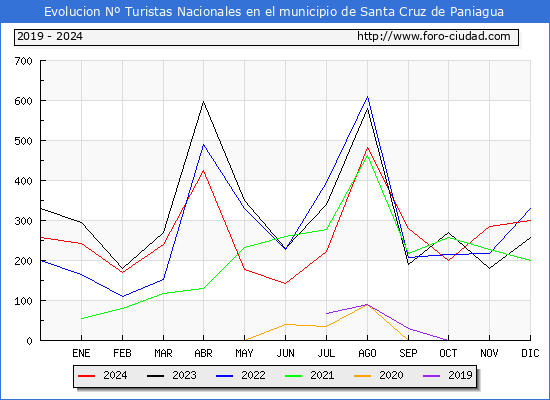550x400 pixels.
Task: Click the 0 y-axis value
Action: click(x=29, y=341)
